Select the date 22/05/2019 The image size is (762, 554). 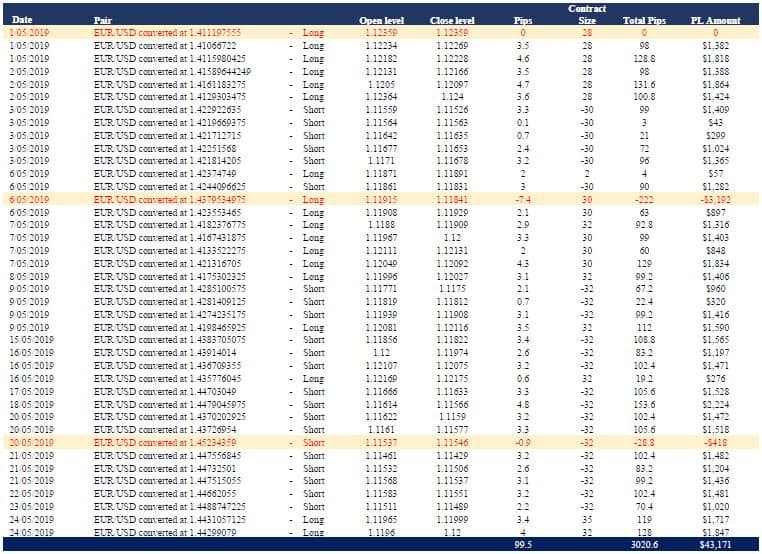(32, 494)
